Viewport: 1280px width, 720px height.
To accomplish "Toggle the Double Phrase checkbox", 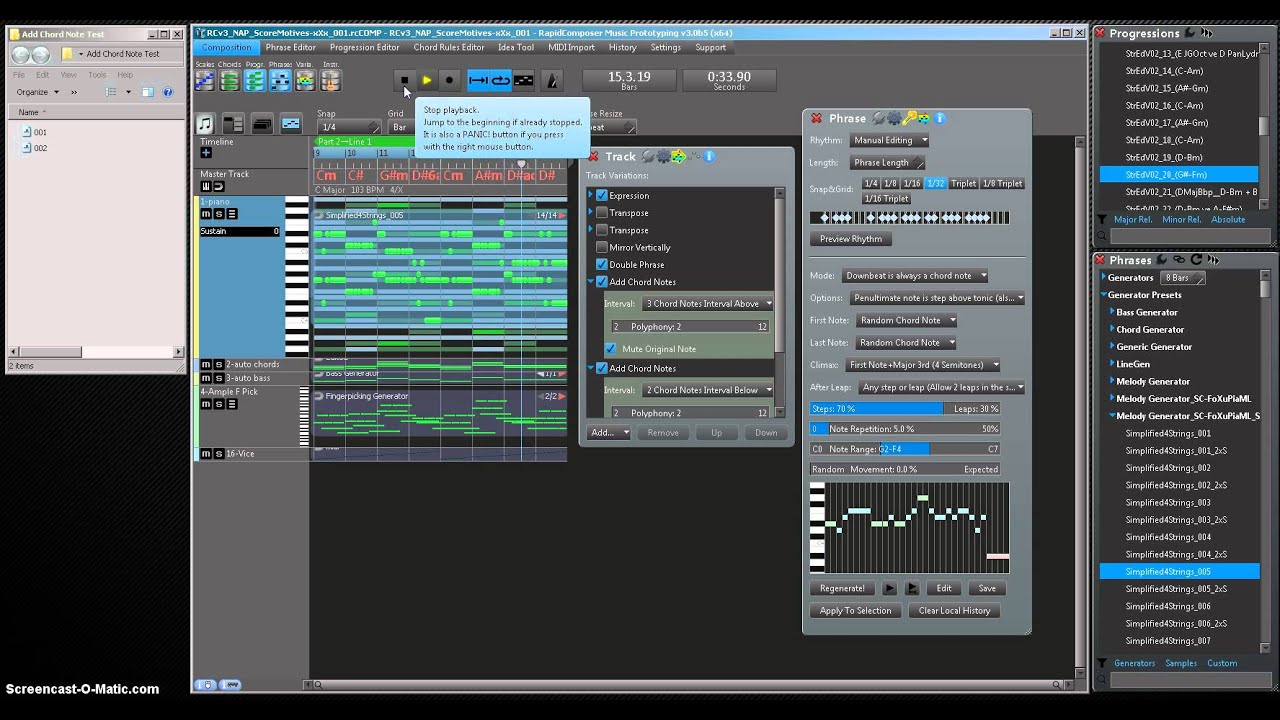I will pyautogui.click(x=602, y=265).
